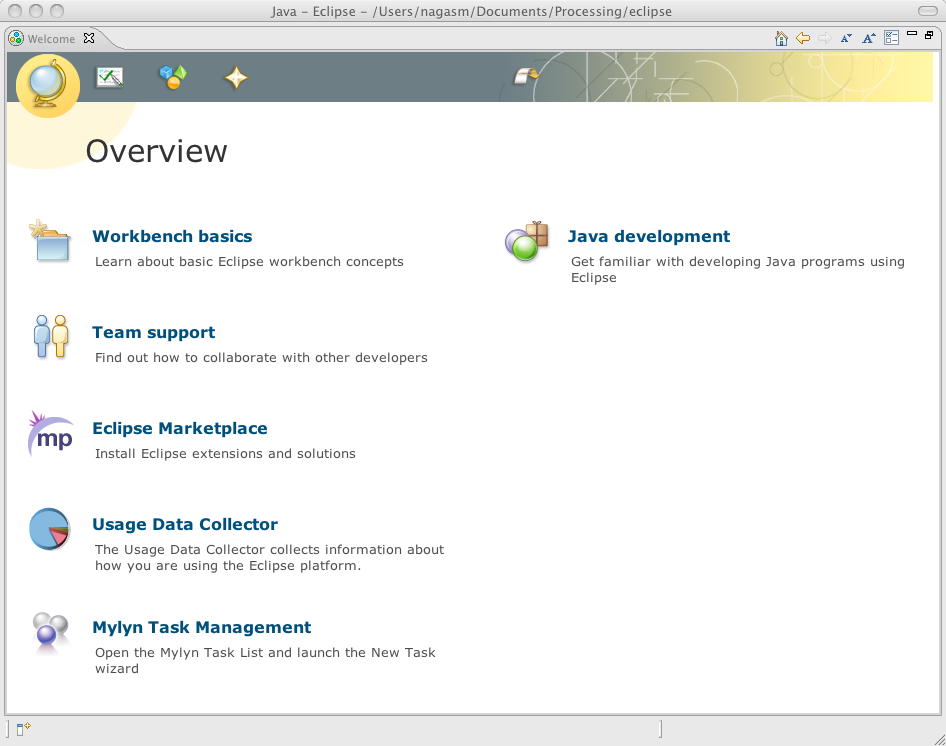Open the Eclipse Marketplace link

click(x=180, y=429)
